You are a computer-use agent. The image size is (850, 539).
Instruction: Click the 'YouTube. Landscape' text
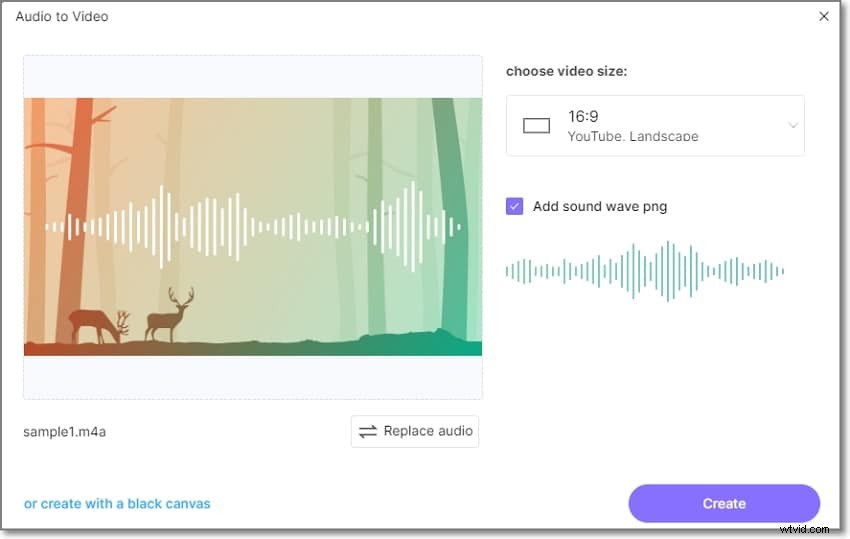pos(633,136)
